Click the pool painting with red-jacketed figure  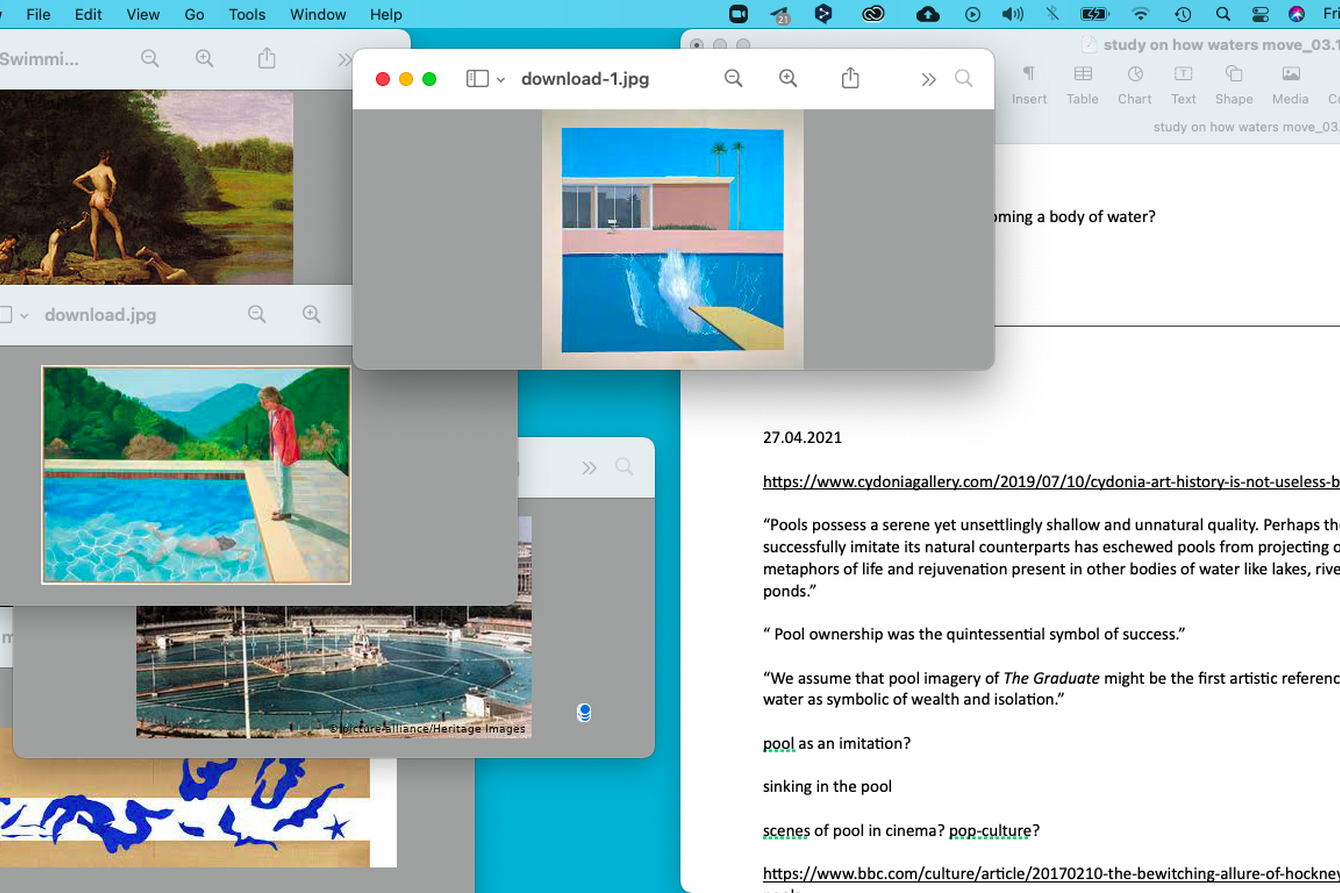click(196, 474)
